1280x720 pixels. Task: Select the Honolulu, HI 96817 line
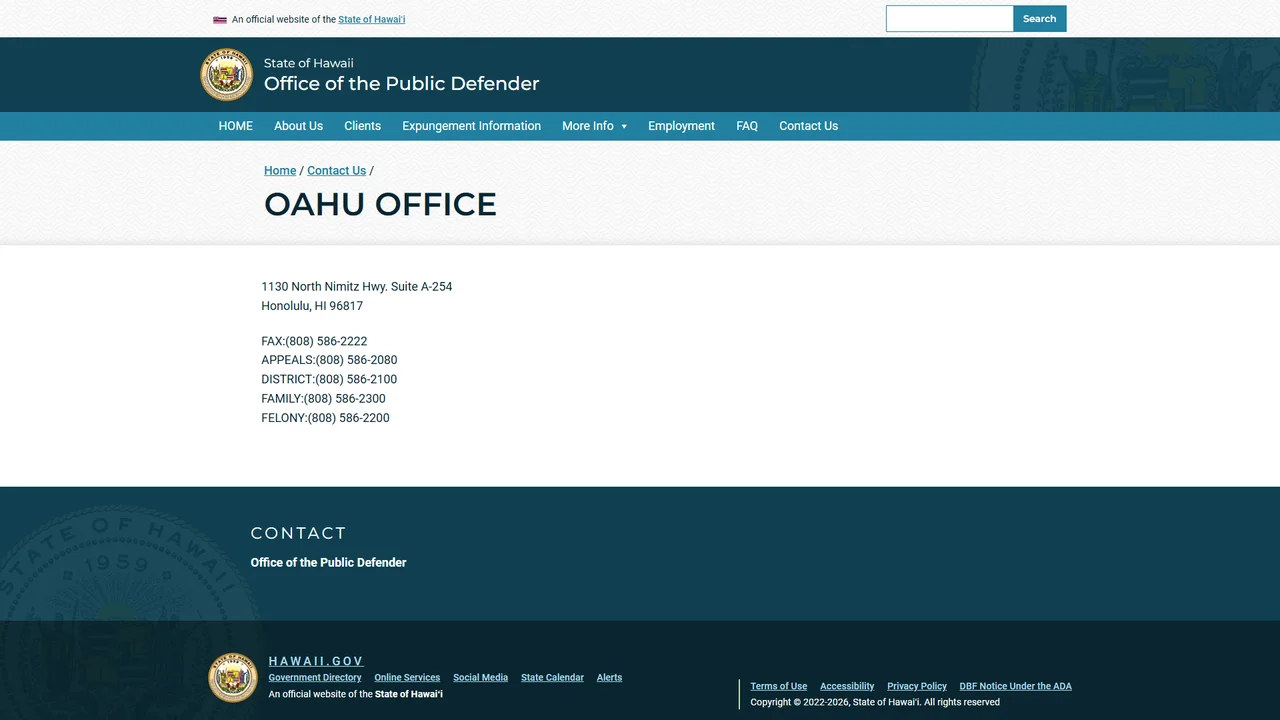pyautogui.click(x=312, y=306)
